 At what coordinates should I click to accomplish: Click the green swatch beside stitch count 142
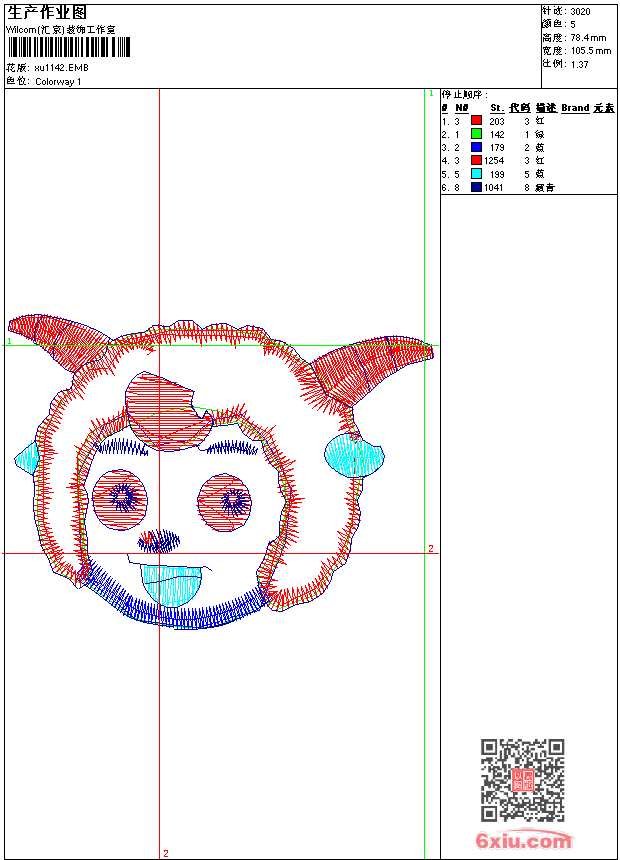click(476, 134)
